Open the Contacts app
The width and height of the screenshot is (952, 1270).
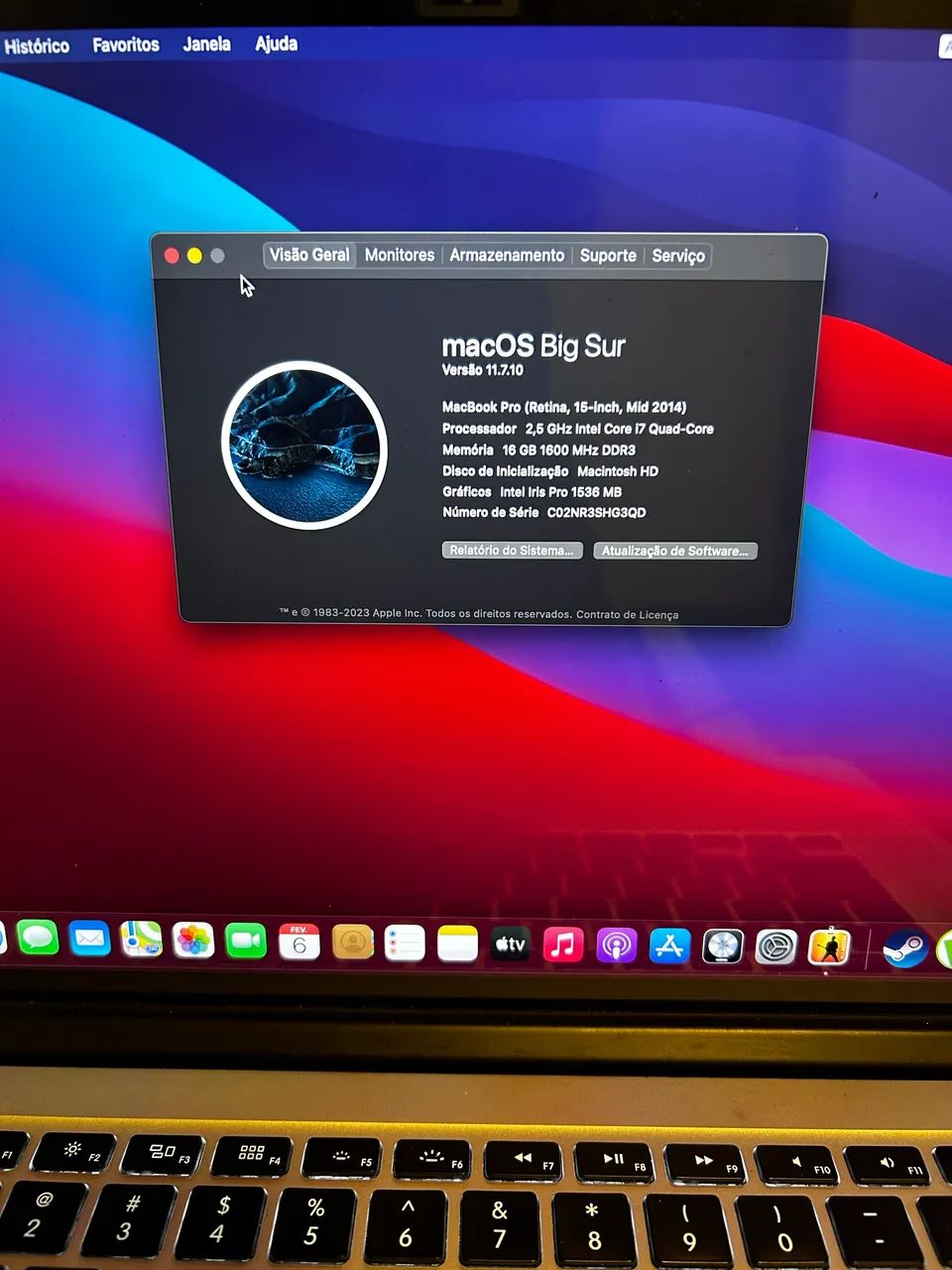click(x=353, y=943)
